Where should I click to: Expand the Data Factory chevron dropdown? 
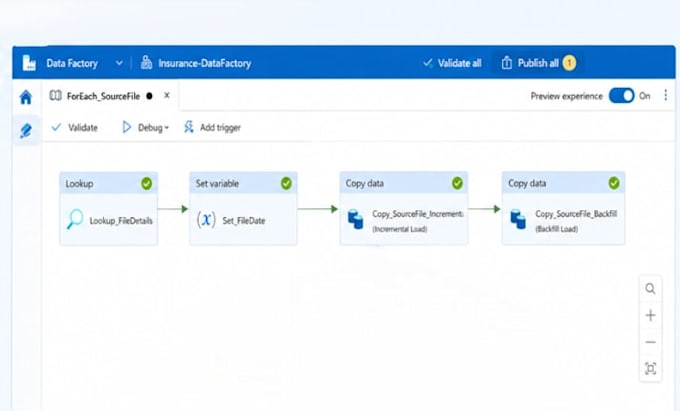[x=119, y=63]
